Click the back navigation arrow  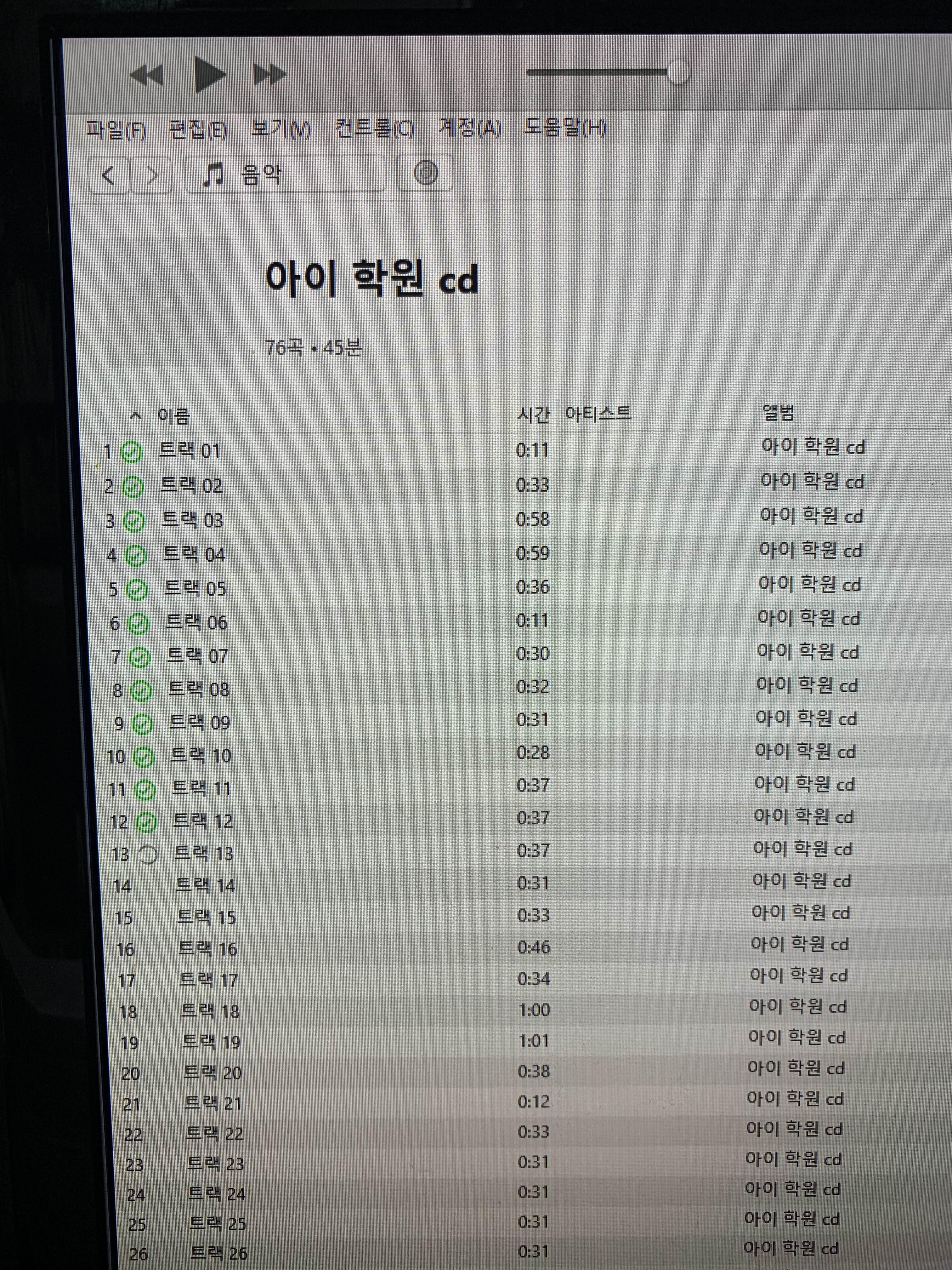tap(109, 174)
